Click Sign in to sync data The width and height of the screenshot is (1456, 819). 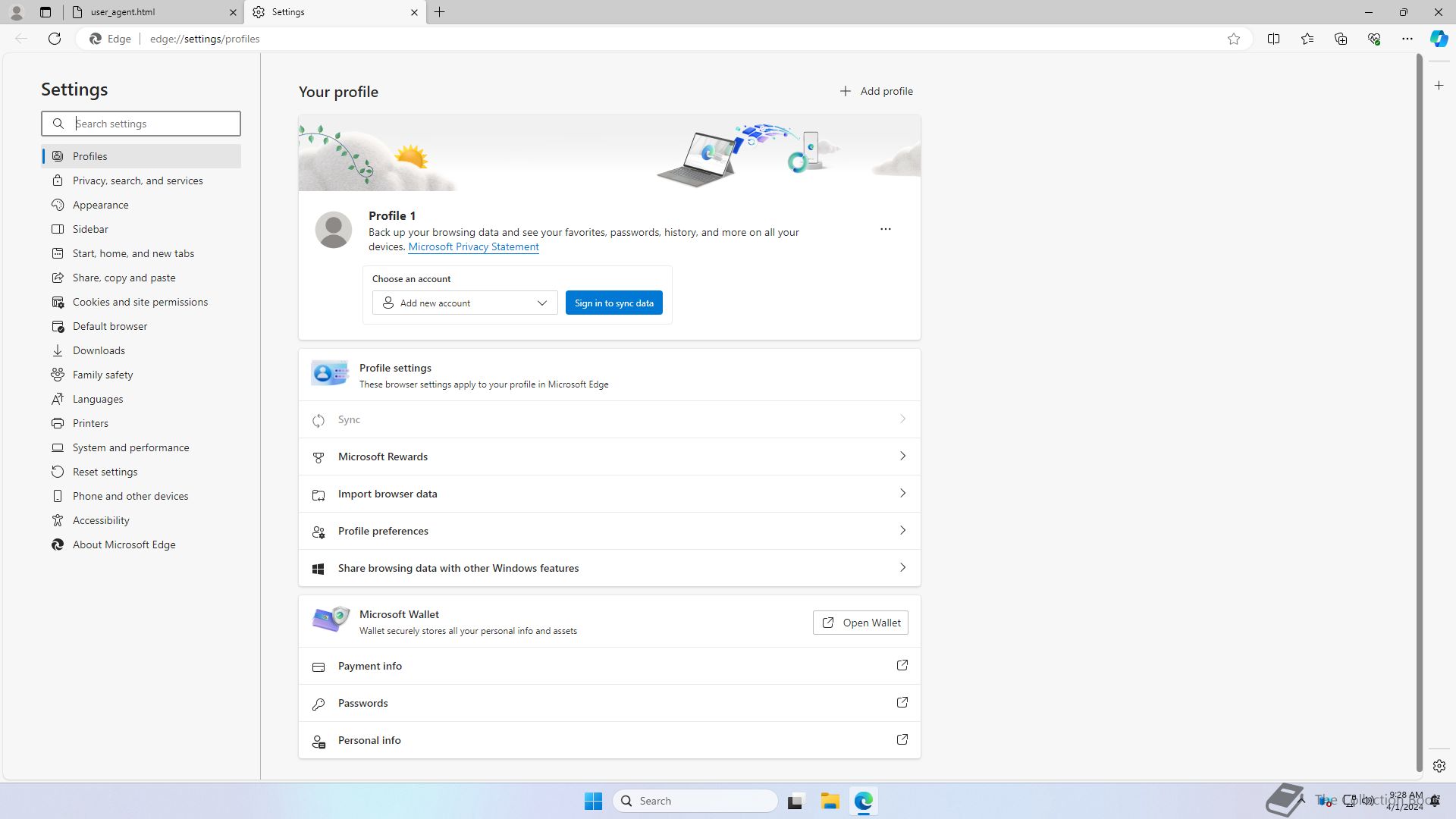coord(613,303)
